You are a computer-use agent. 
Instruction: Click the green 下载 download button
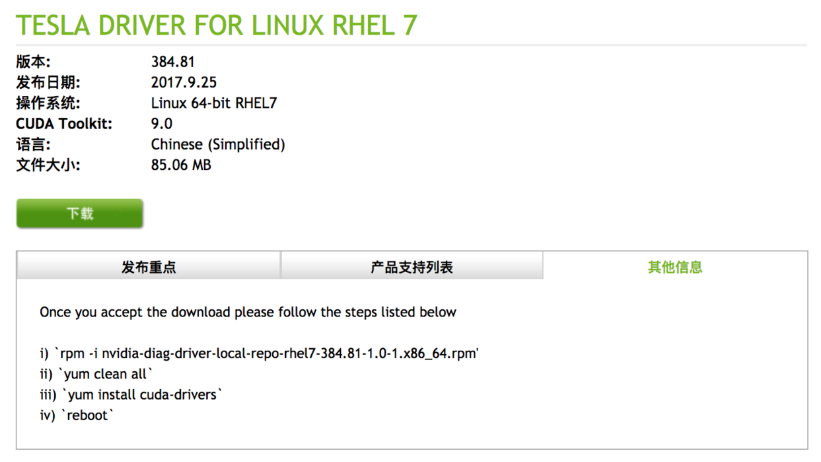[80, 213]
